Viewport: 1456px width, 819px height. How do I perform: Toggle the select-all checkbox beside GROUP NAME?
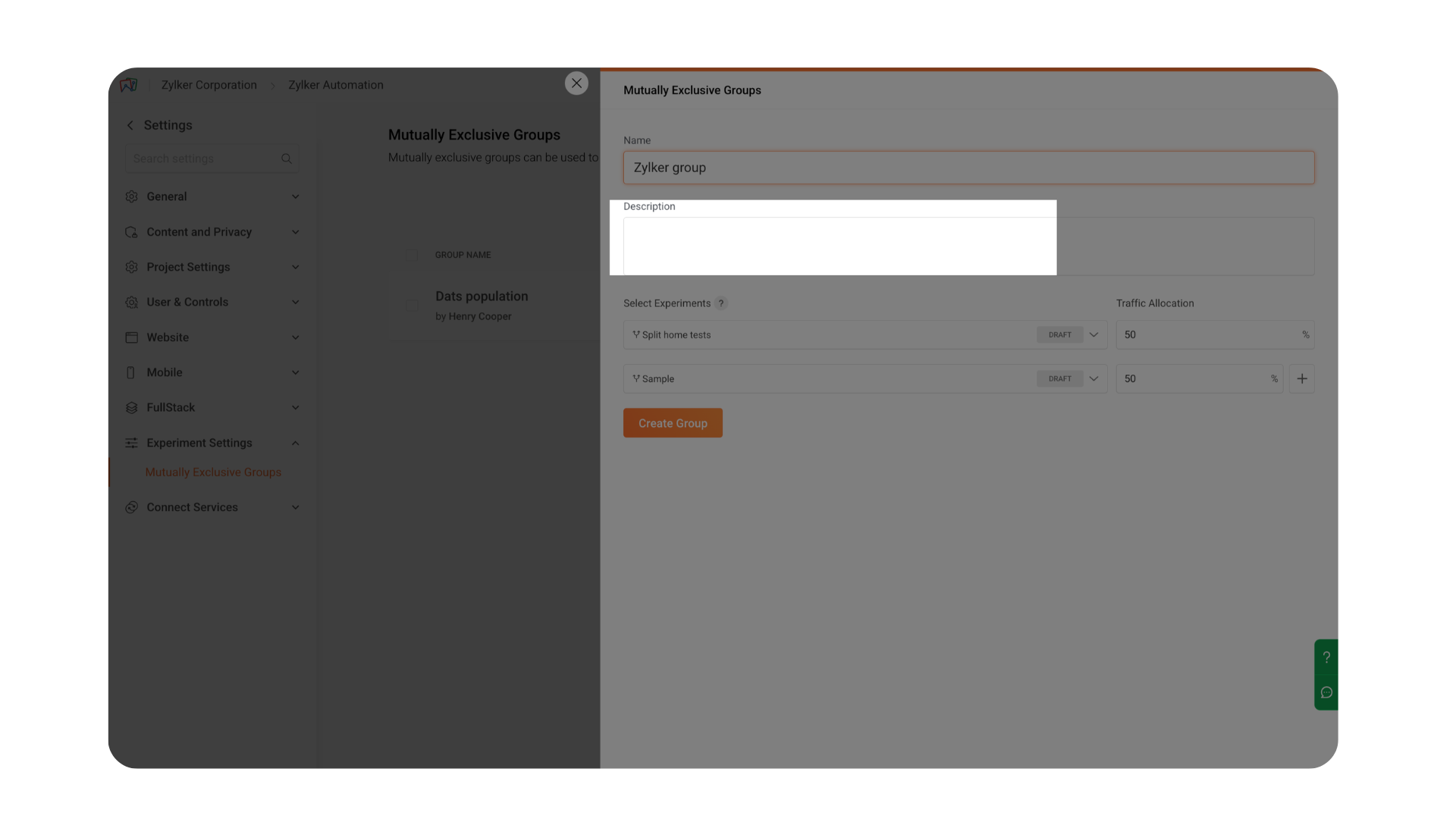pyautogui.click(x=412, y=256)
